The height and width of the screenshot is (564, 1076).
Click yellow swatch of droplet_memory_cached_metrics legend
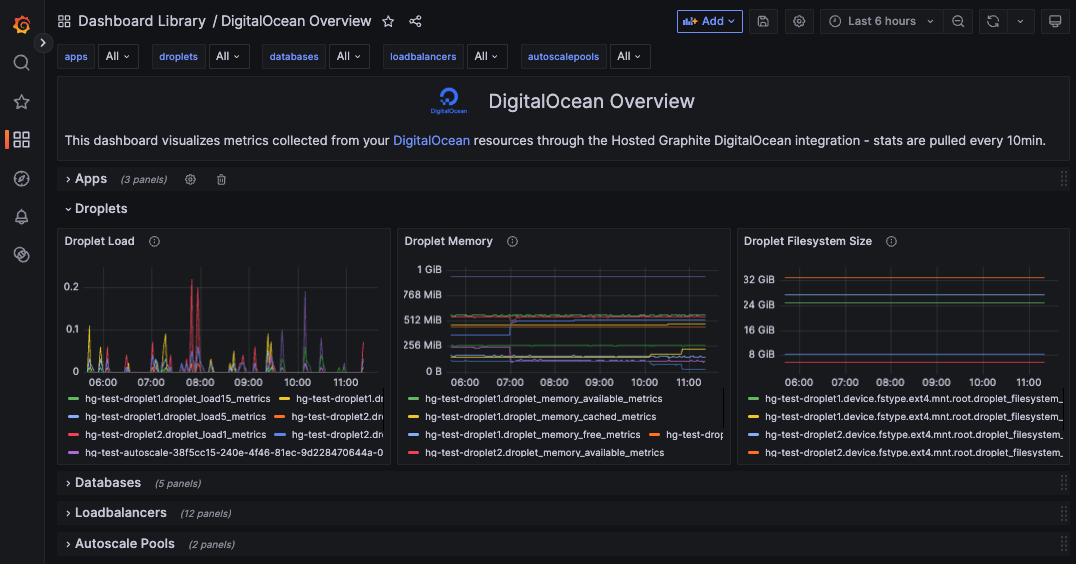pos(413,416)
